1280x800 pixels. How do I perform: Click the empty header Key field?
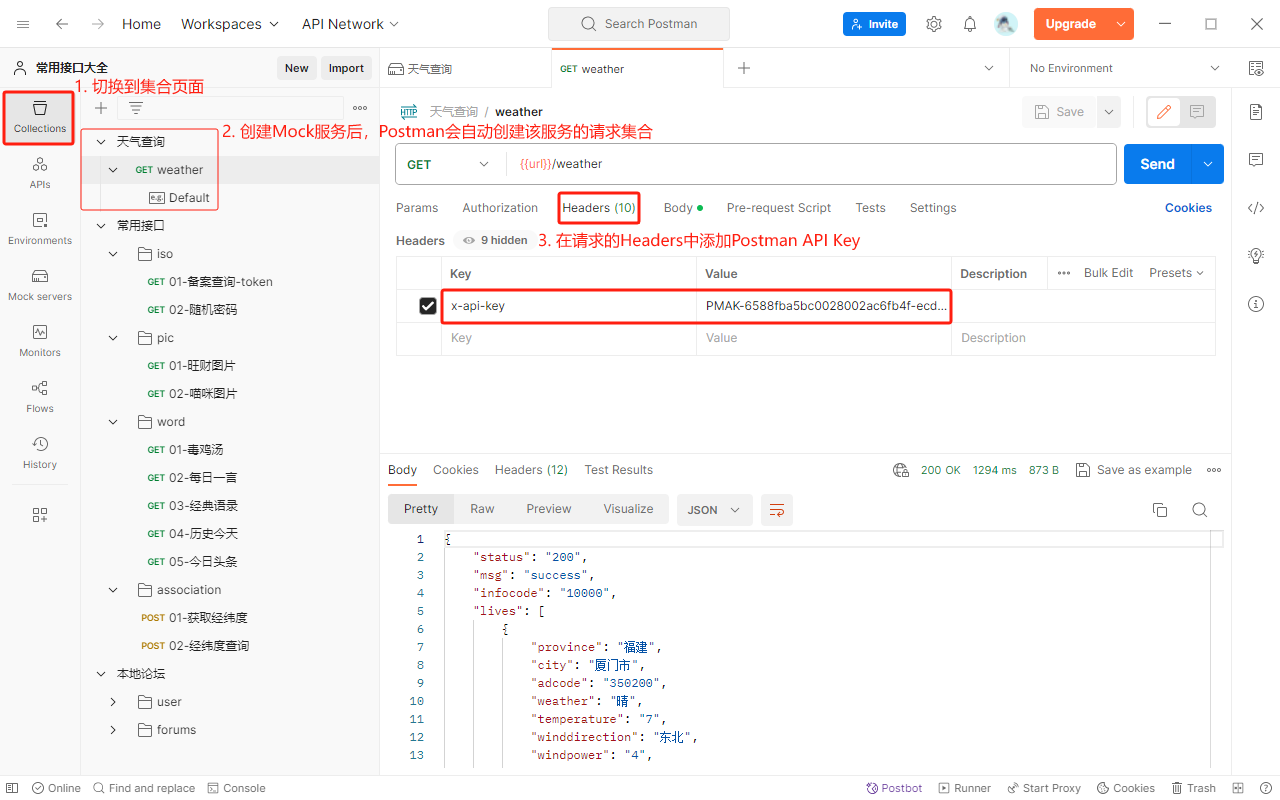(x=568, y=338)
